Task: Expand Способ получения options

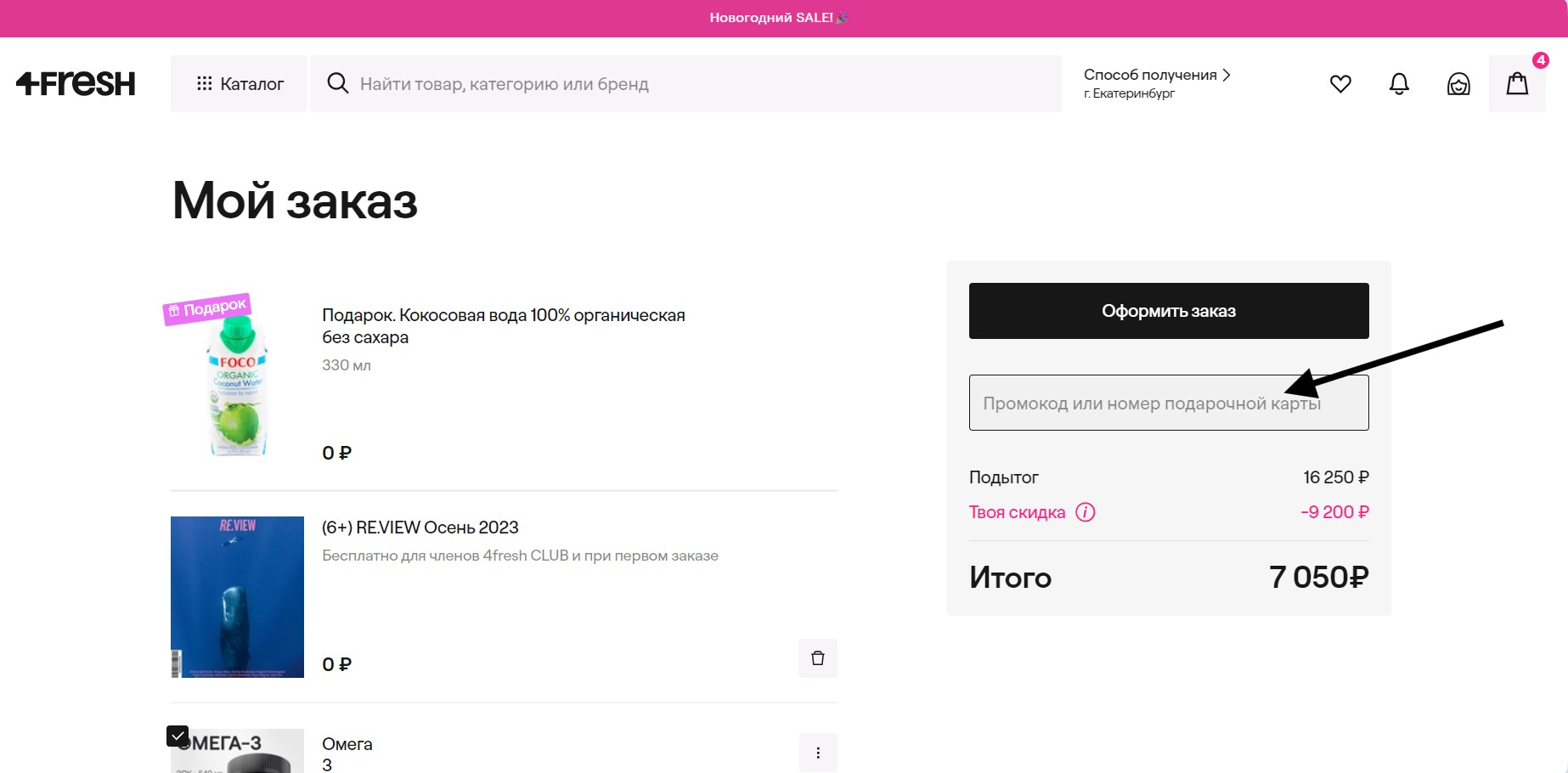Action: (1157, 75)
